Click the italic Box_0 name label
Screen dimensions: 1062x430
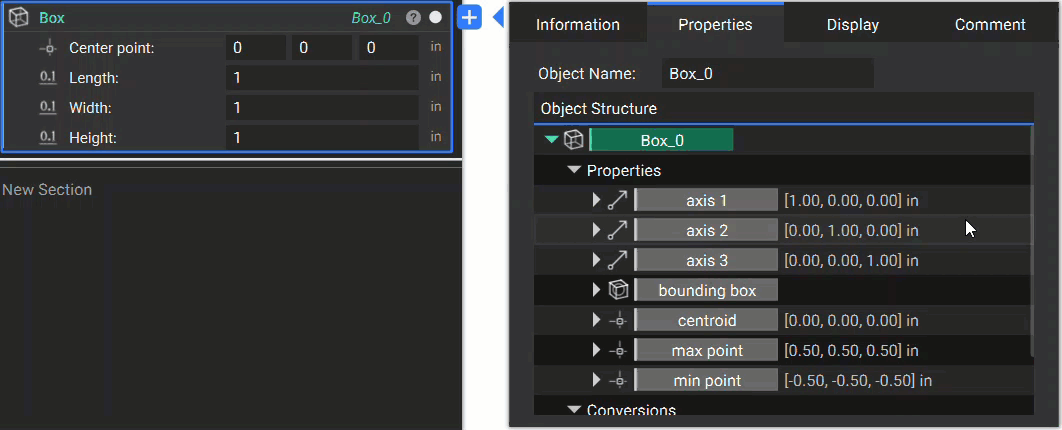coord(371,18)
